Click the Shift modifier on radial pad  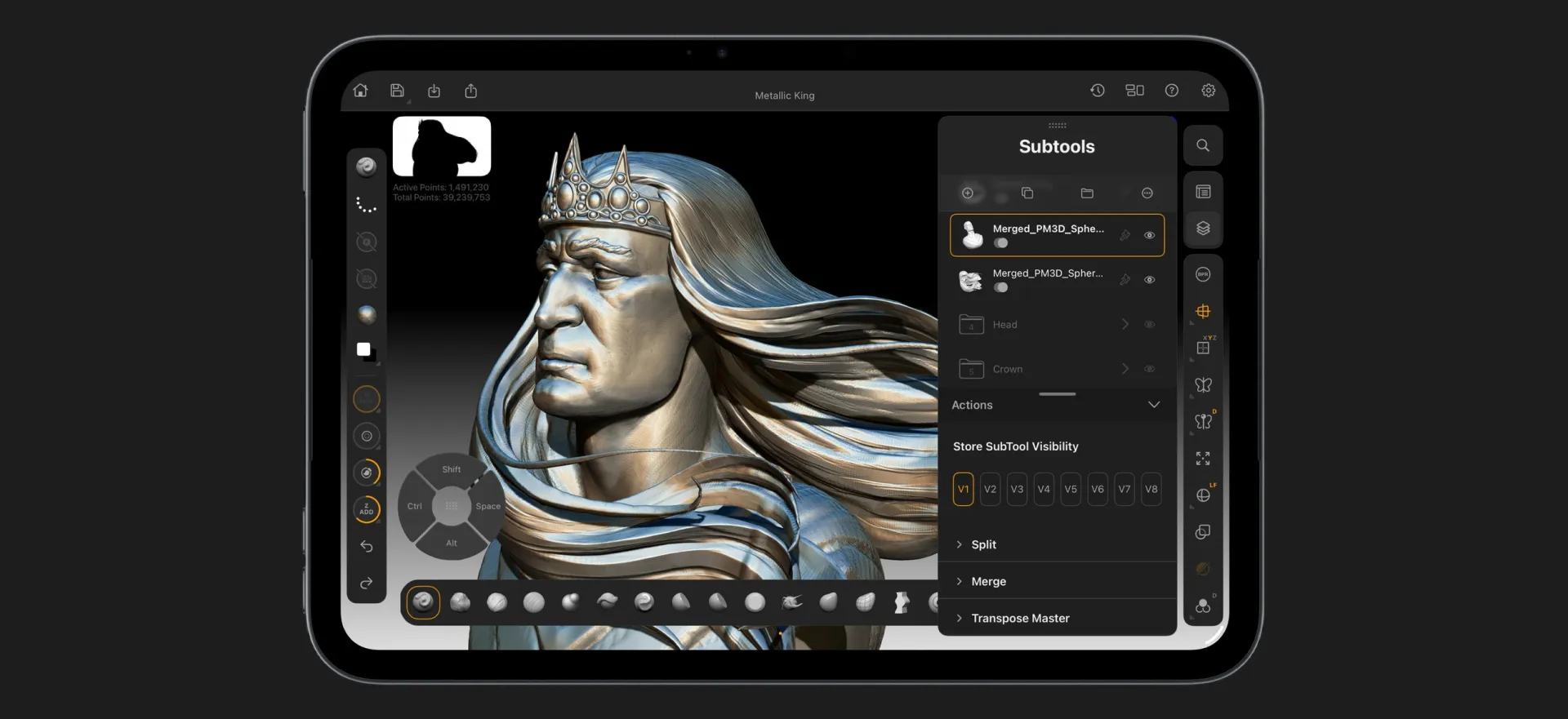click(452, 470)
